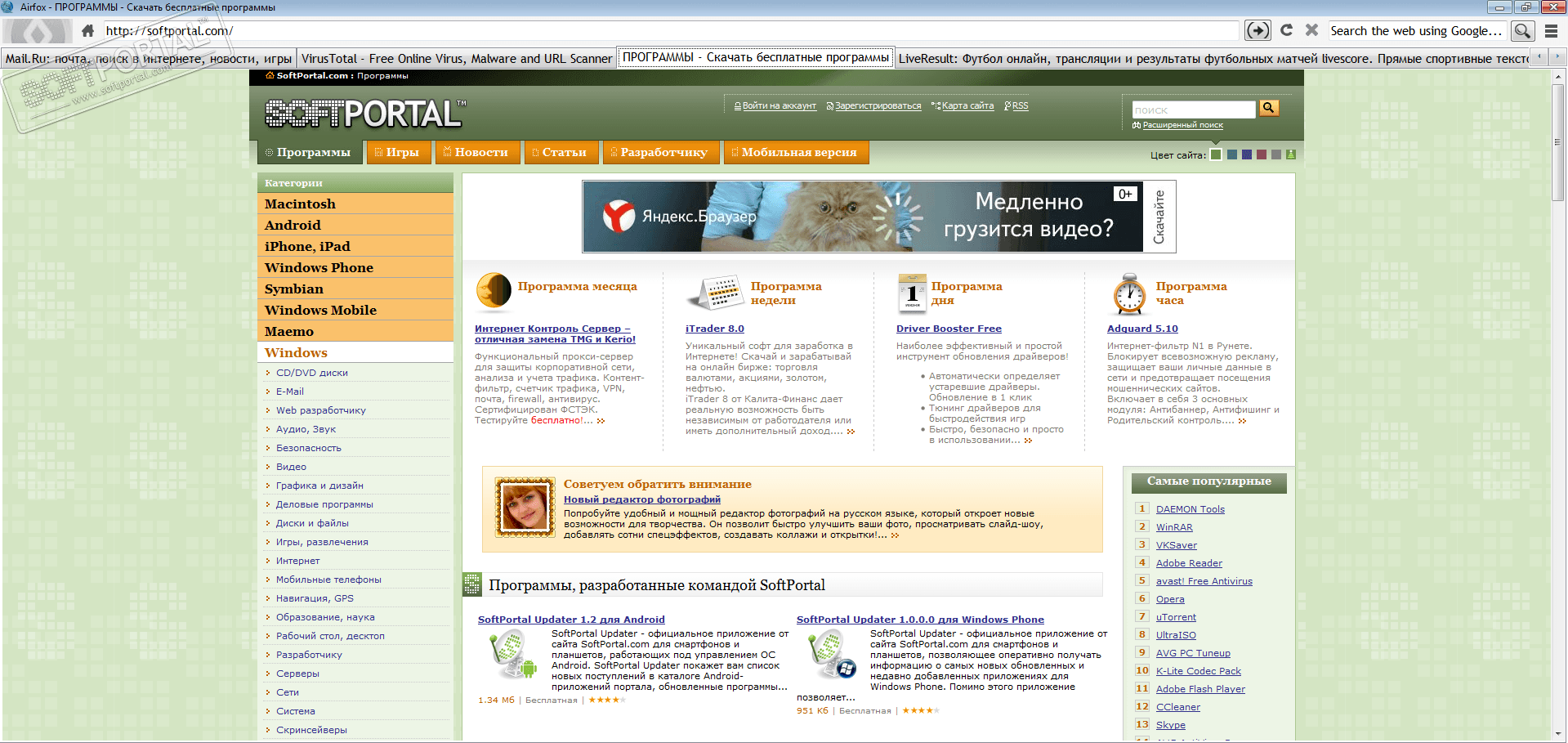The width and height of the screenshot is (1568, 743).
Task: Click the Go arrow button beside address bar
Action: click(1258, 31)
